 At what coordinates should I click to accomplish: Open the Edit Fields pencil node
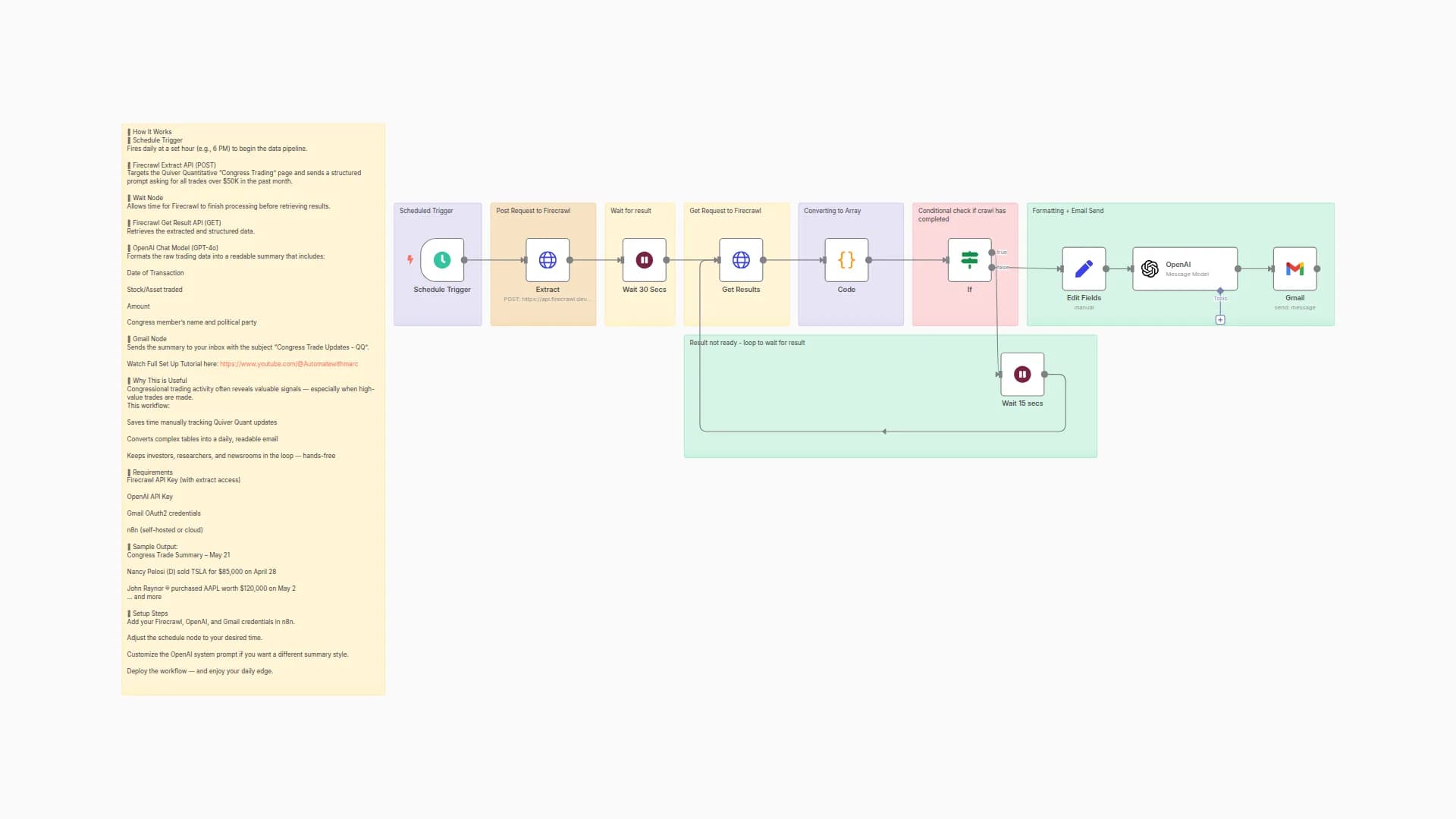[x=1084, y=268]
